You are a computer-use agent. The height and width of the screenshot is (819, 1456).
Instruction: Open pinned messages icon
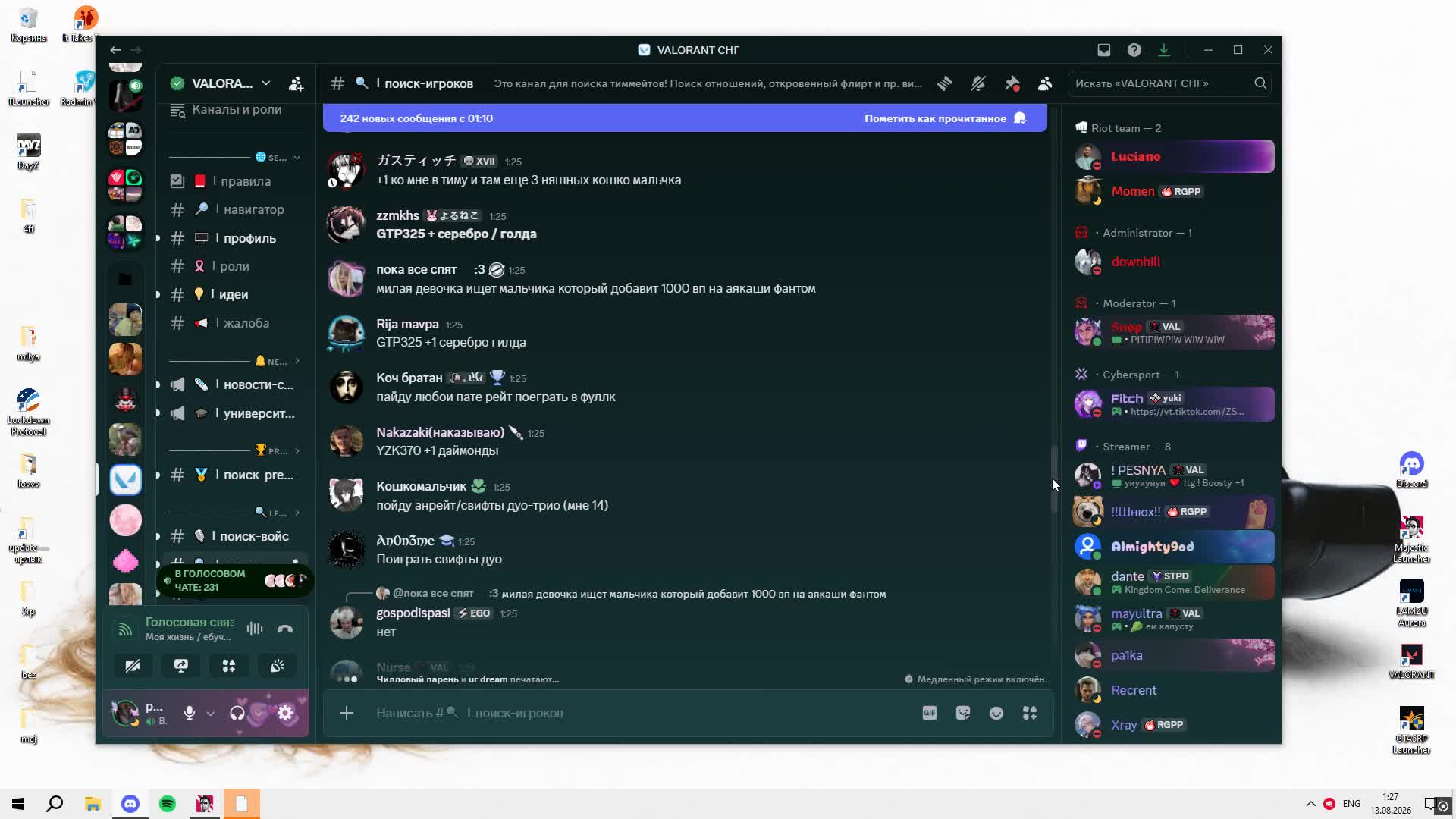click(1012, 83)
